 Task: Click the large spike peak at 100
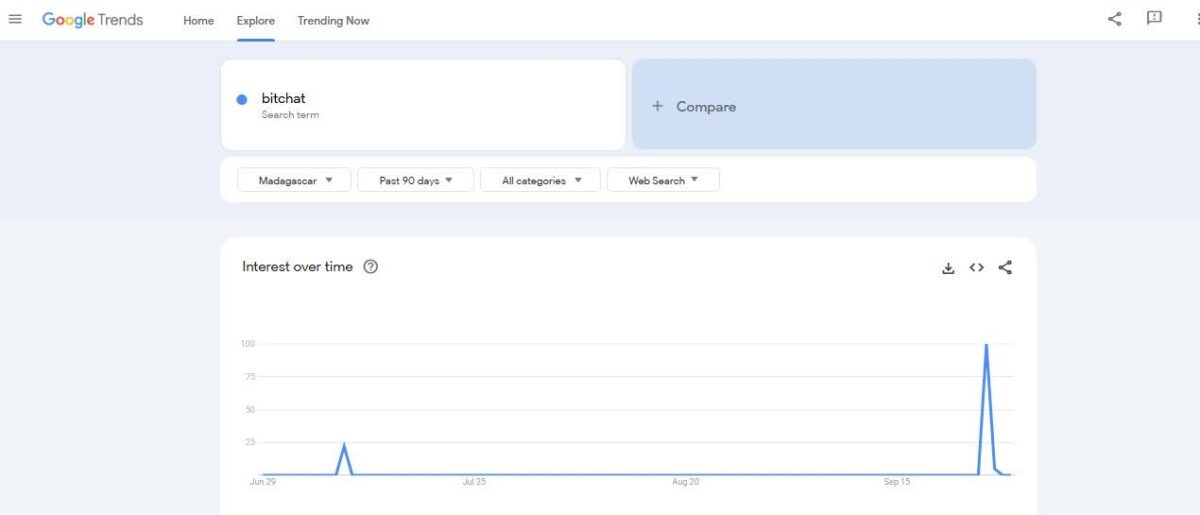pos(986,345)
